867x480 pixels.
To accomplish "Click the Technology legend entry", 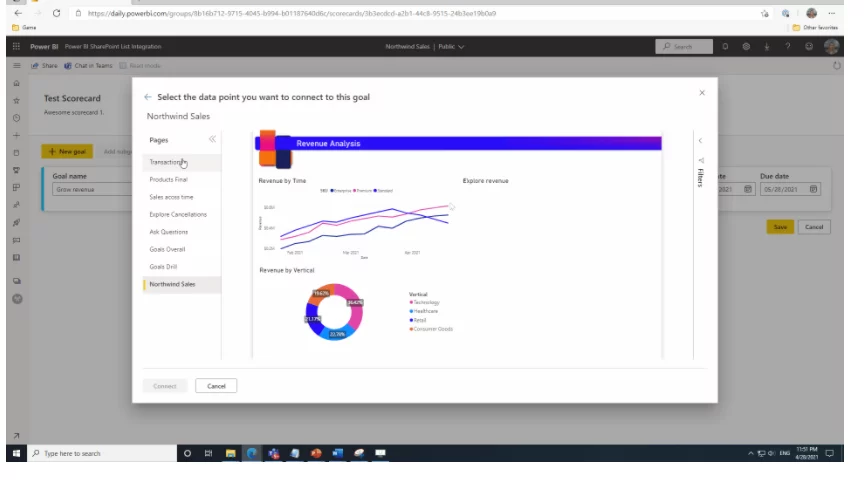I will tap(424, 302).
